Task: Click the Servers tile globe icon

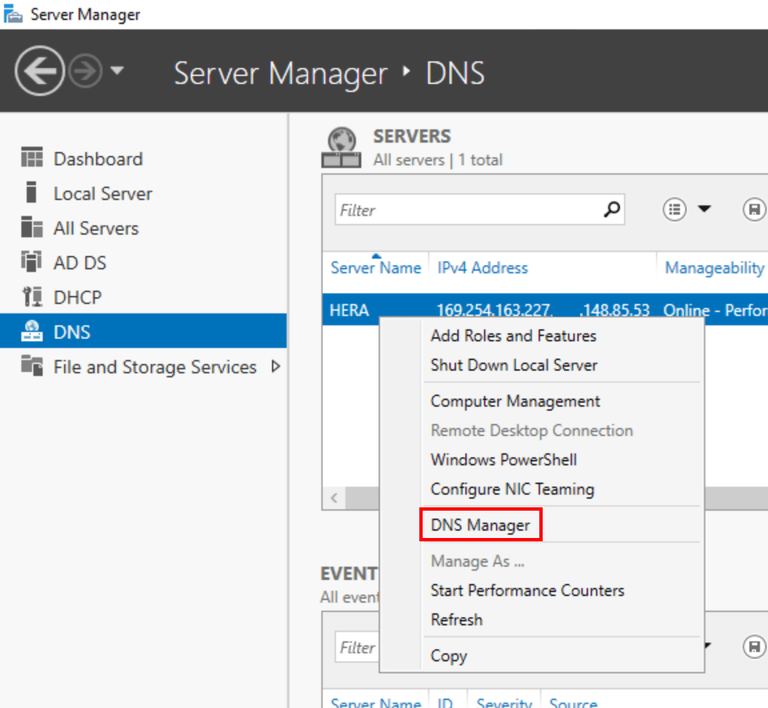Action: click(x=341, y=147)
